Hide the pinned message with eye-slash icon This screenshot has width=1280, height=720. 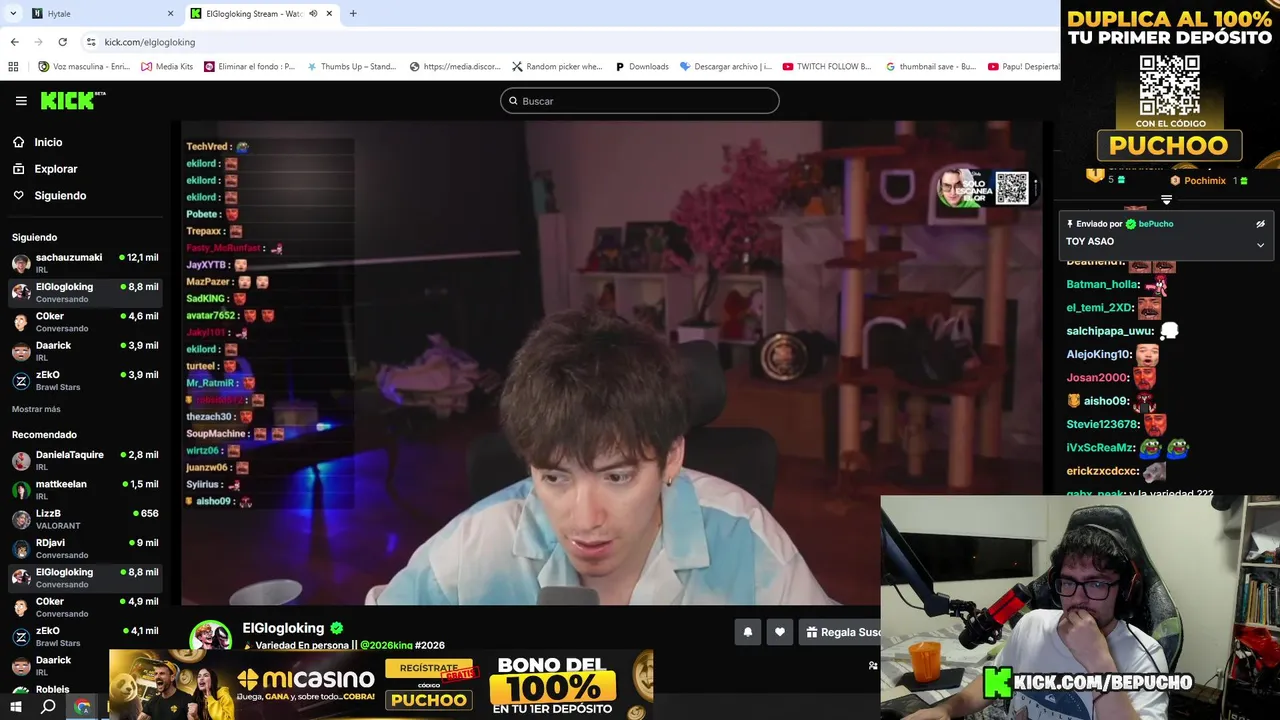pyautogui.click(x=1260, y=224)
